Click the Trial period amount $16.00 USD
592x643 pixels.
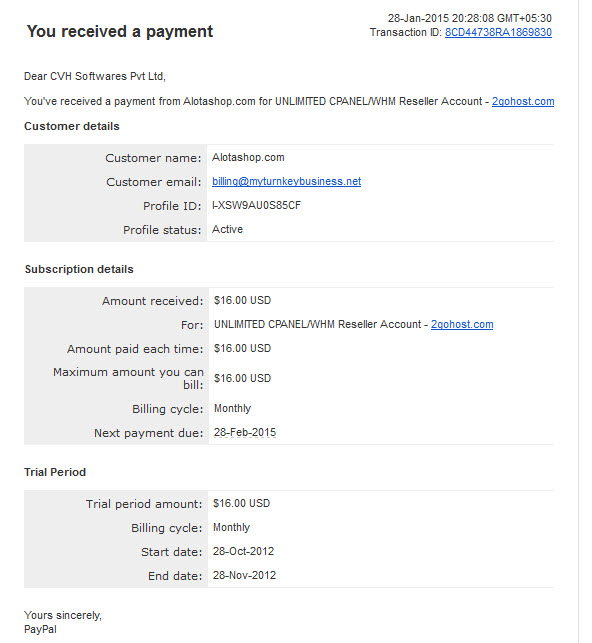point(241,504)
